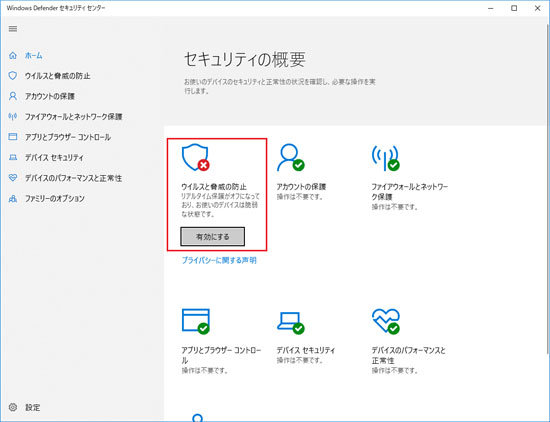Screen dimensions: 550x422
Task: Go to ウイルスと脅威の防止 in the sidebar
Action: pyautogui.click(x=58, y=76)
